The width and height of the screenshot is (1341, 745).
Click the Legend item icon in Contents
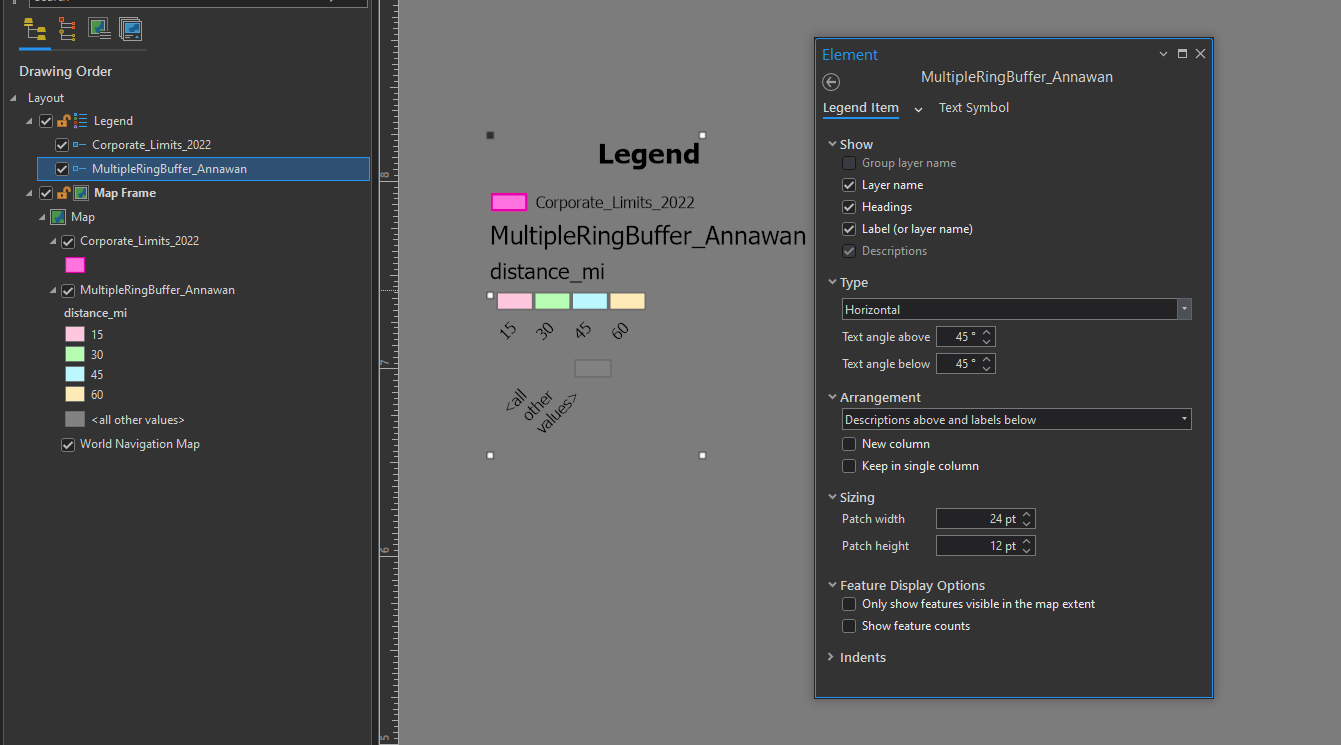80,121
